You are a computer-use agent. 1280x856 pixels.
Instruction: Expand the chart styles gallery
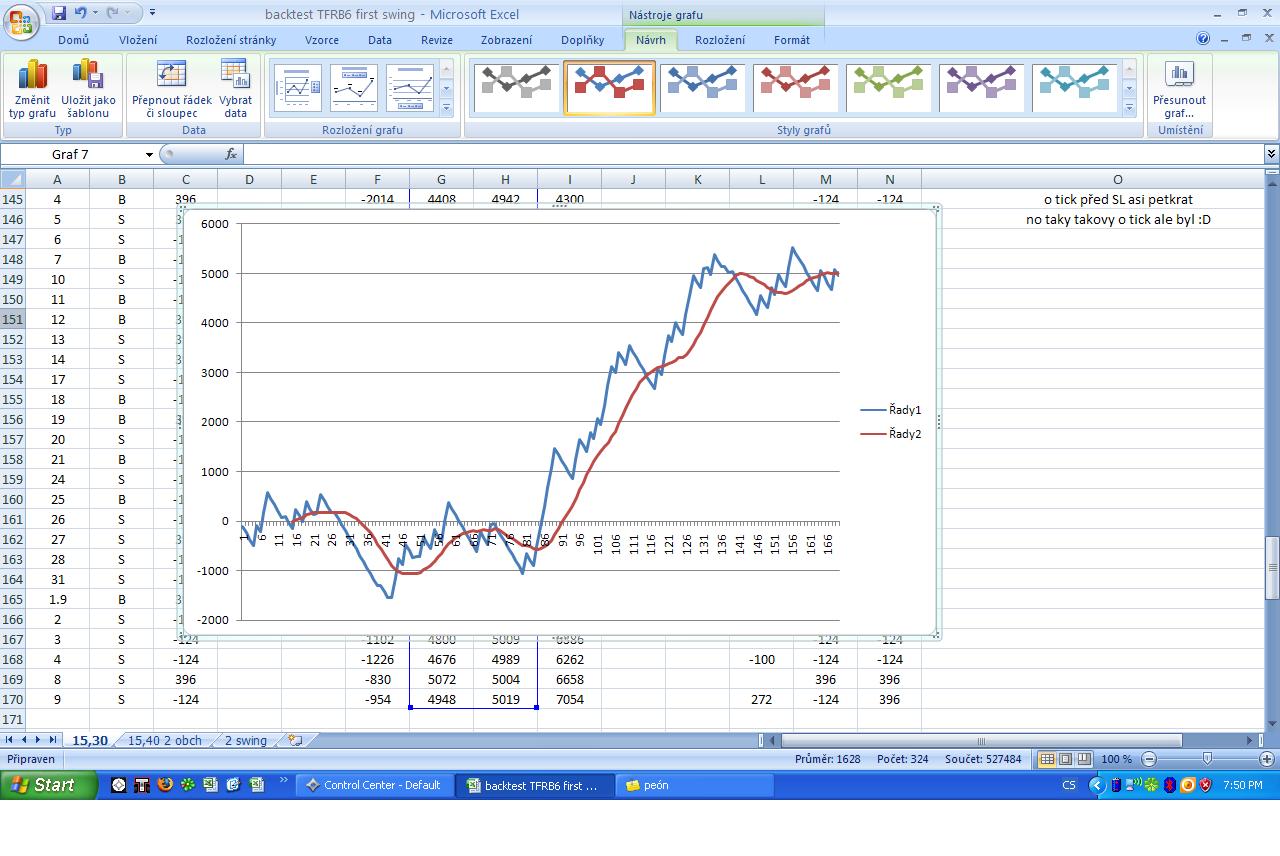[x=1129, y=107]
